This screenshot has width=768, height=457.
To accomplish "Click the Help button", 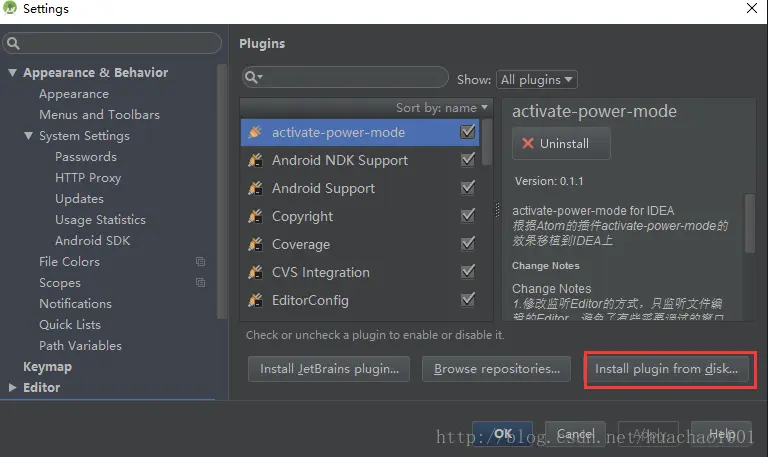I will point(721,434).
